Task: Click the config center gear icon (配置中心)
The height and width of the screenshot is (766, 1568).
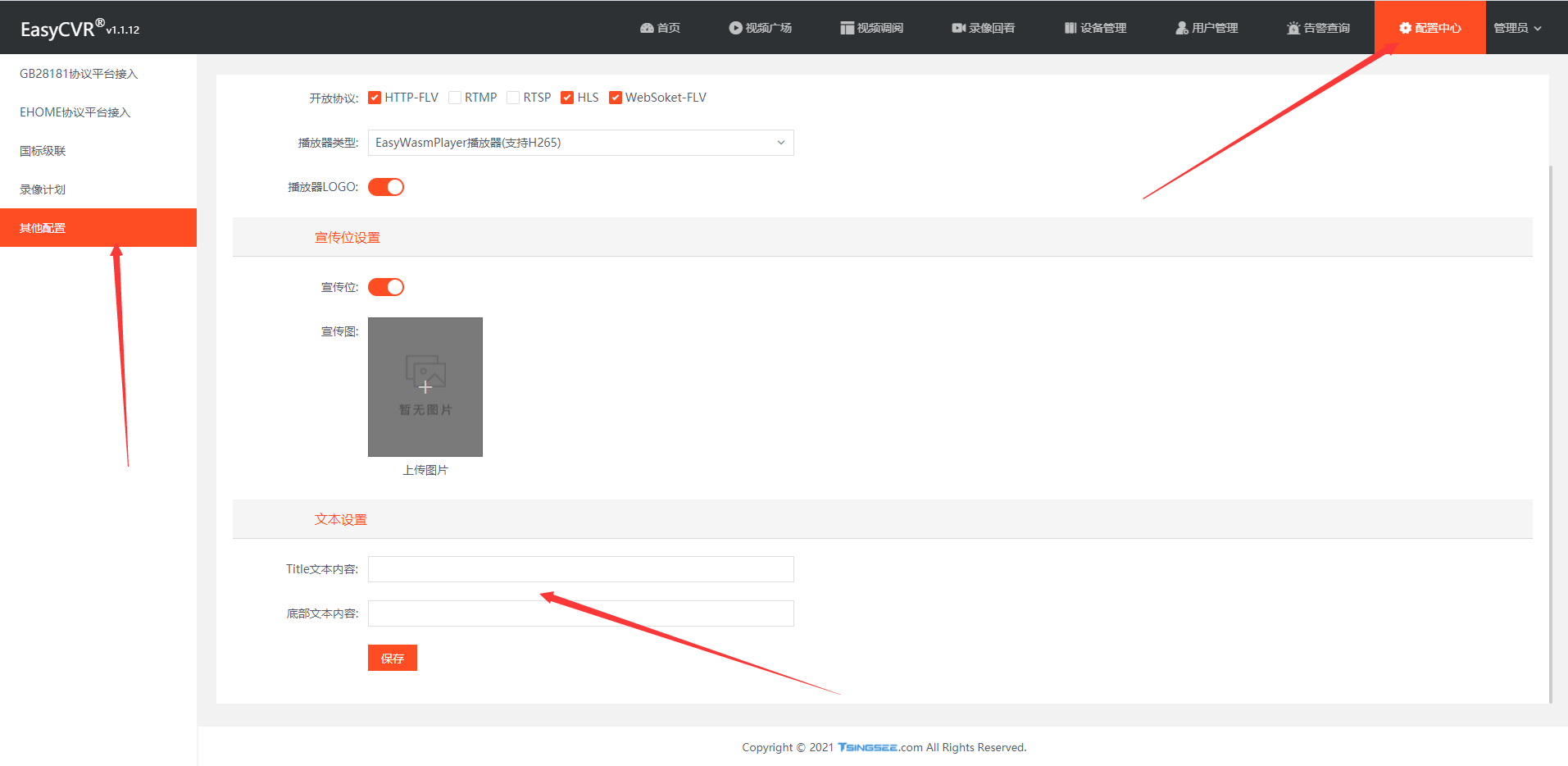Action: coord(1405,28)
